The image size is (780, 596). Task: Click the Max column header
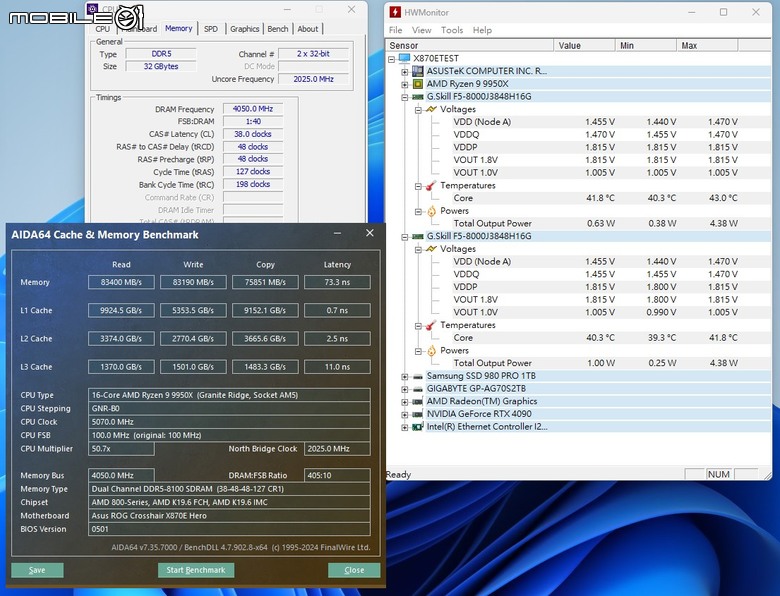click(707, 45)
